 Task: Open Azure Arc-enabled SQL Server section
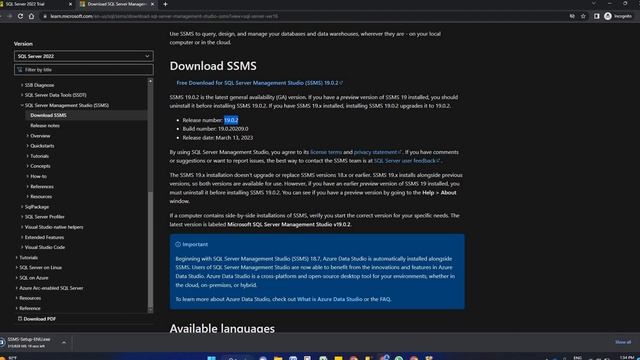pos(51,288)
